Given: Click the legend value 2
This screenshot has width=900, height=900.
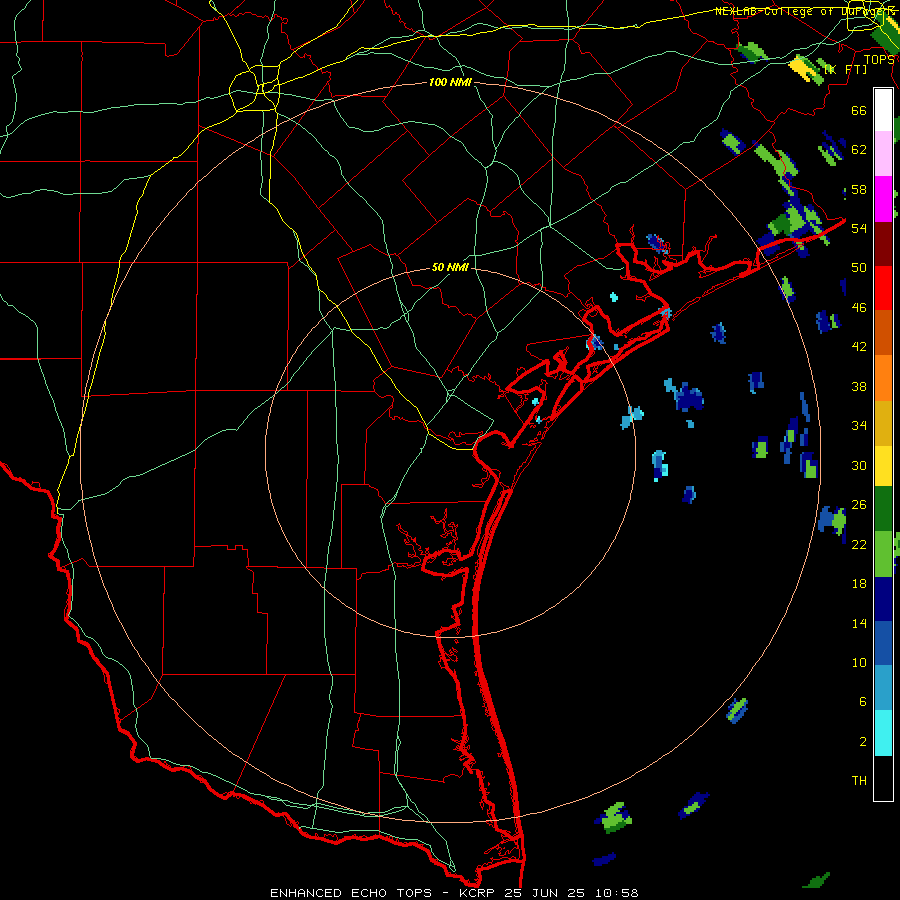Looking at the screenshot, I should [x=863, y=742].
